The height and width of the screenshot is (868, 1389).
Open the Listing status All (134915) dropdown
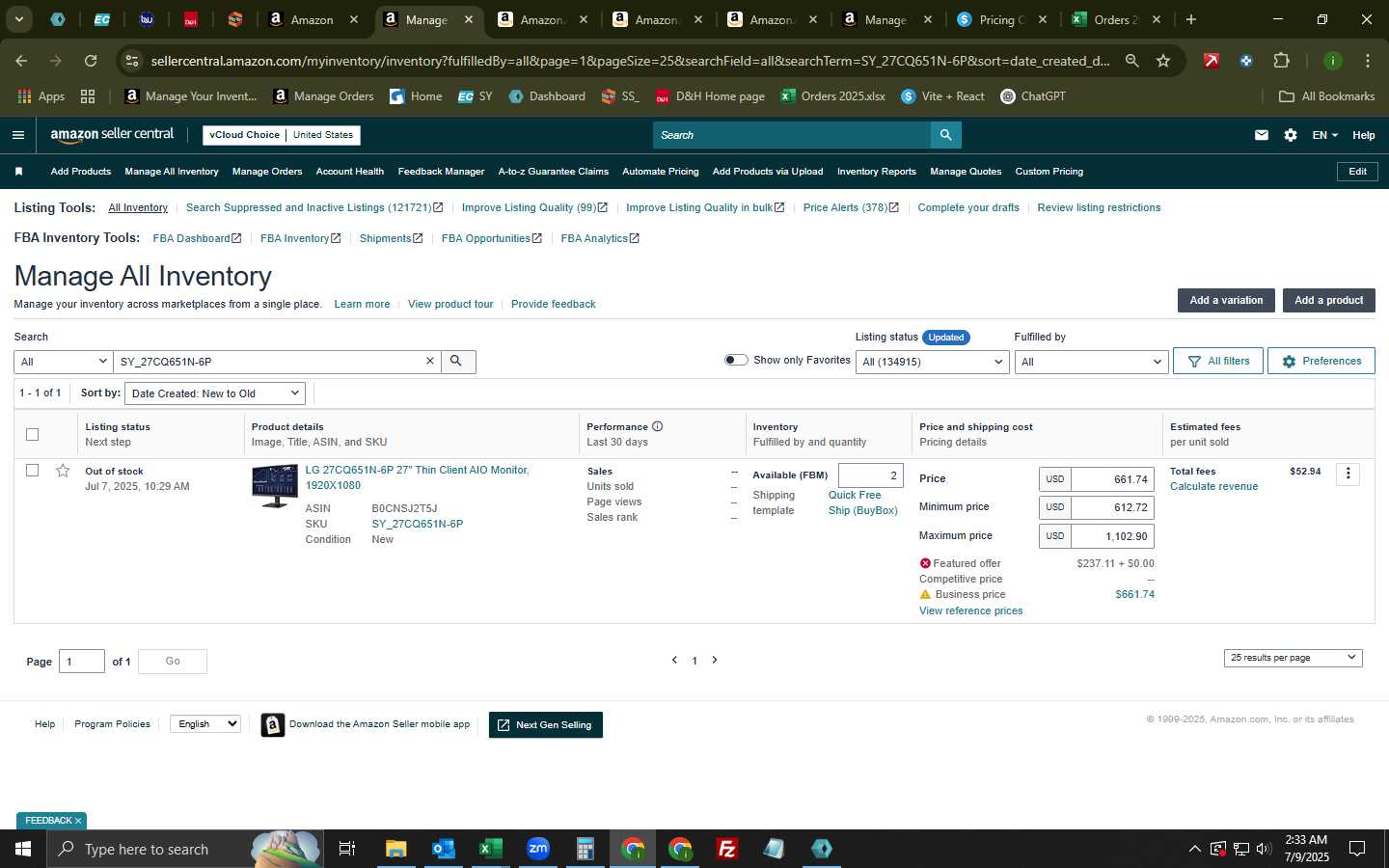click(x=933, y=362)
